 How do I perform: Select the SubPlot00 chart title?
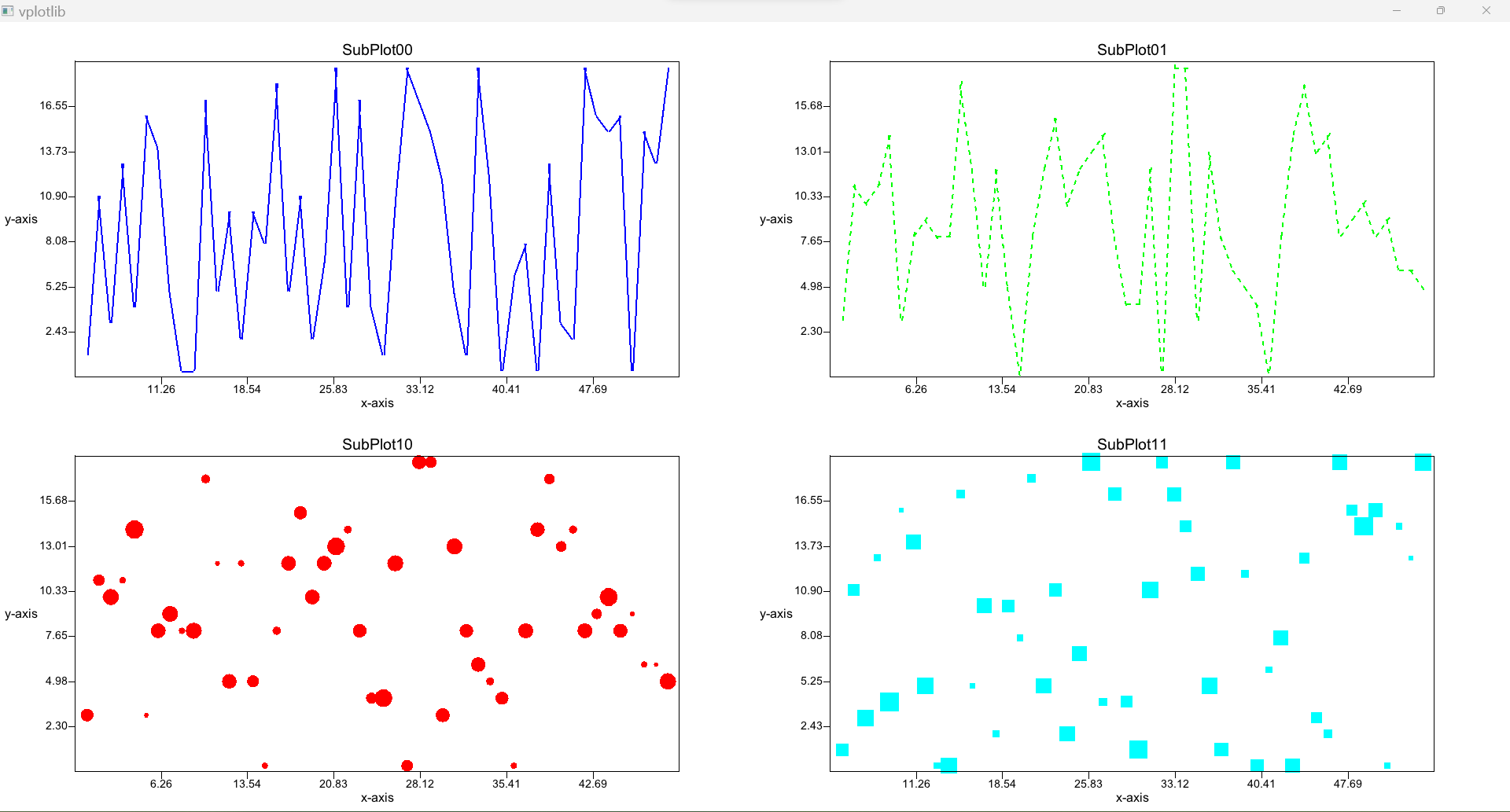377,50
